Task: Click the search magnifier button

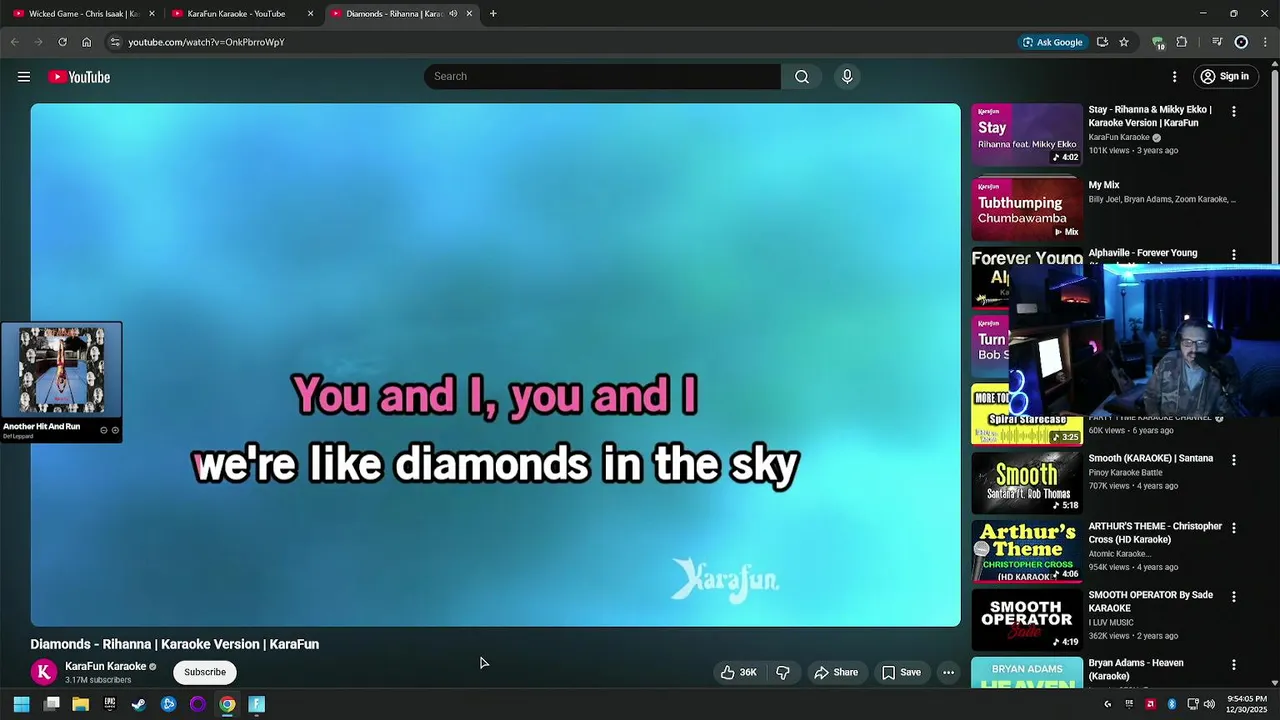Action: click(x=802, y=77)
